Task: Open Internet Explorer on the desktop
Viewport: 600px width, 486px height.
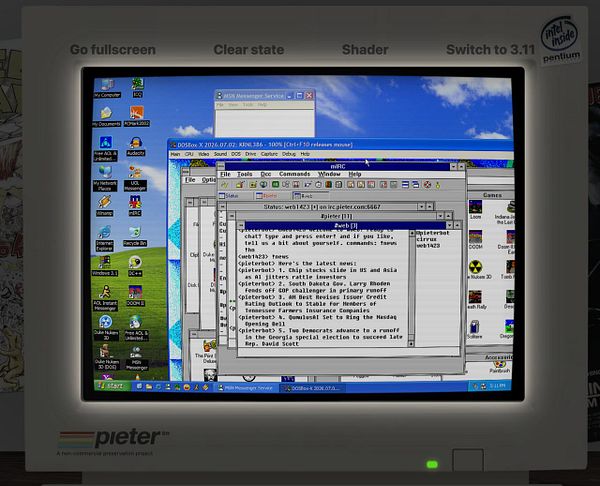Action: pos(104,238)
